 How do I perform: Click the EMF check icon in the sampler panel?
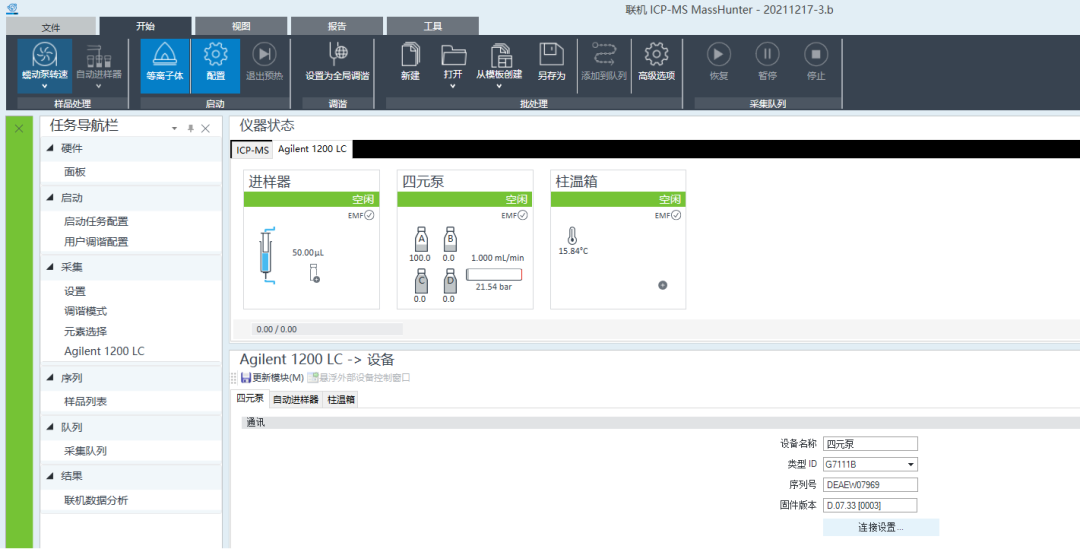(x=369, y=216)
